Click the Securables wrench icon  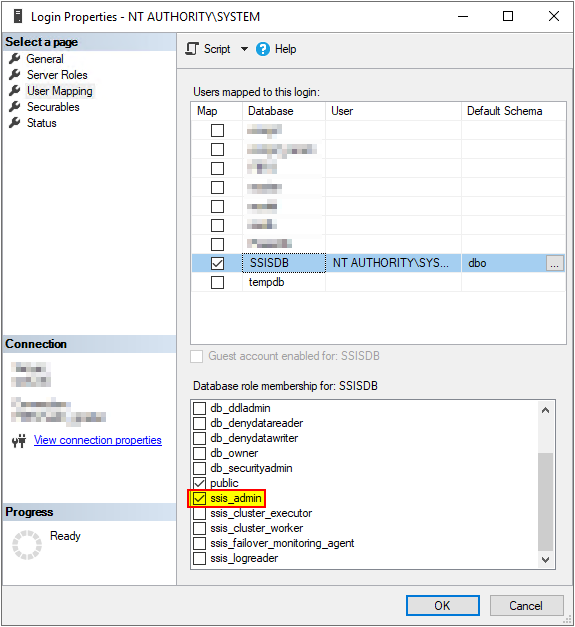tap(15, 107)
